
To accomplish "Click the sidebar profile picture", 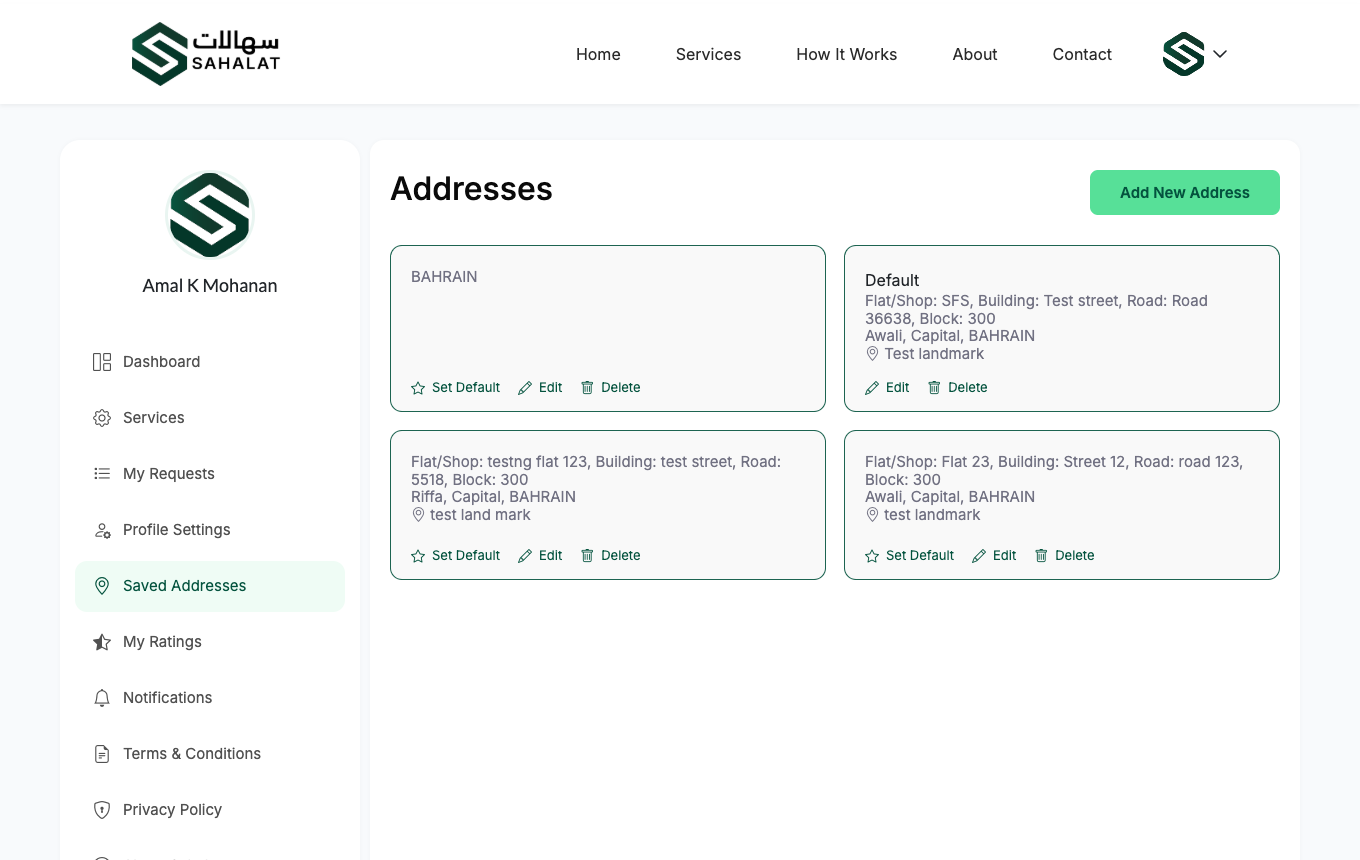I will (x=210, y=215).
